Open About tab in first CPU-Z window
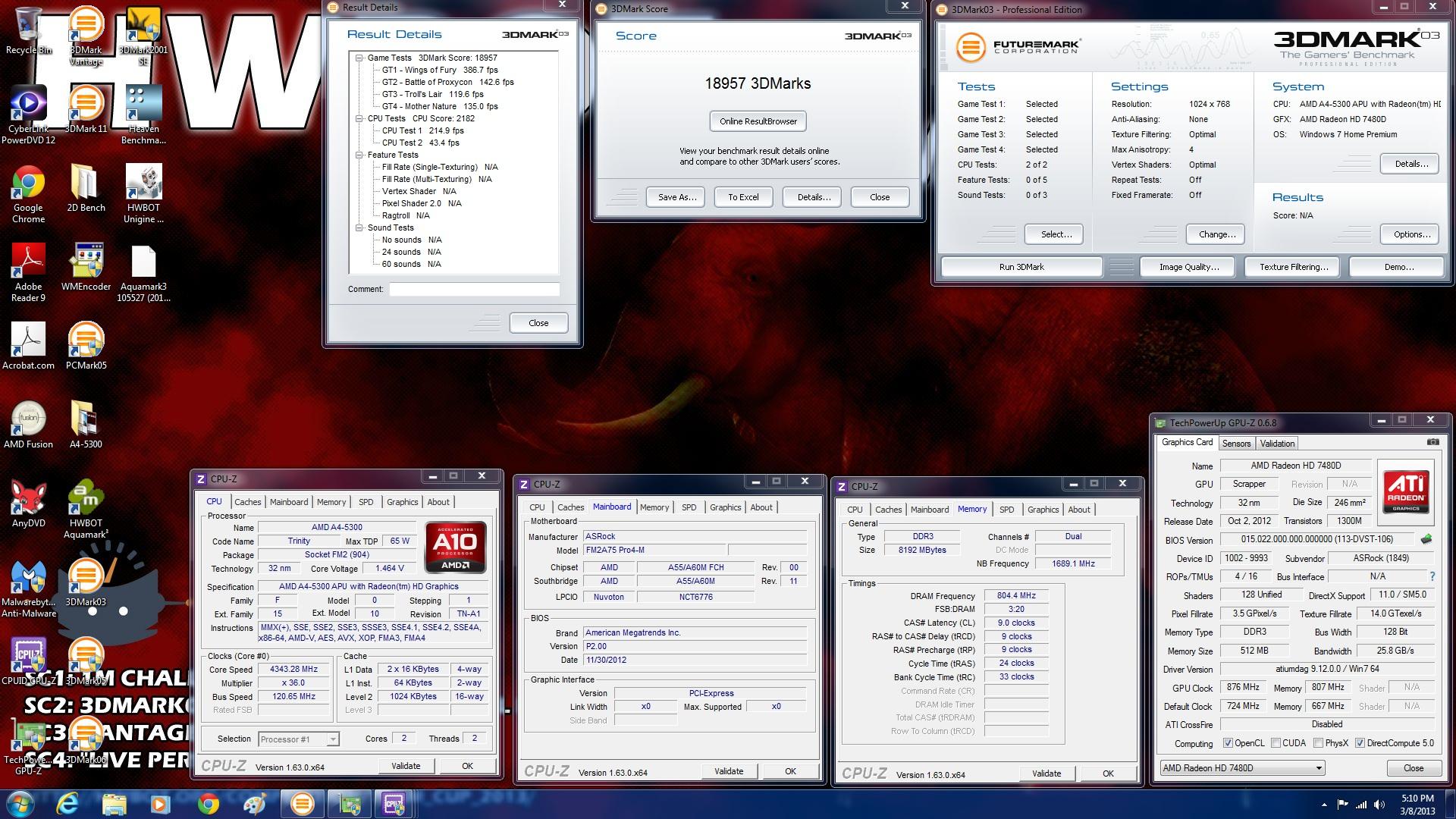The width and height of the screenshot is (1456, 819). pyautogui.click(x=438, y=502)
